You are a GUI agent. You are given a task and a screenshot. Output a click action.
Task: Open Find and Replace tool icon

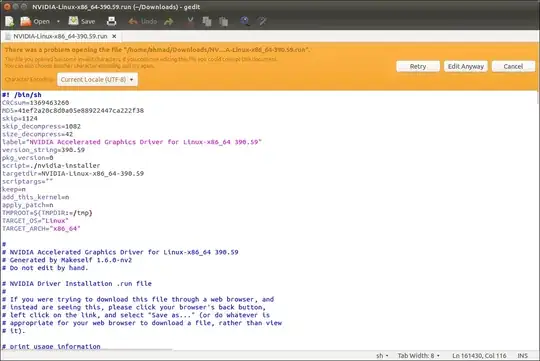[x=262, y=21]
